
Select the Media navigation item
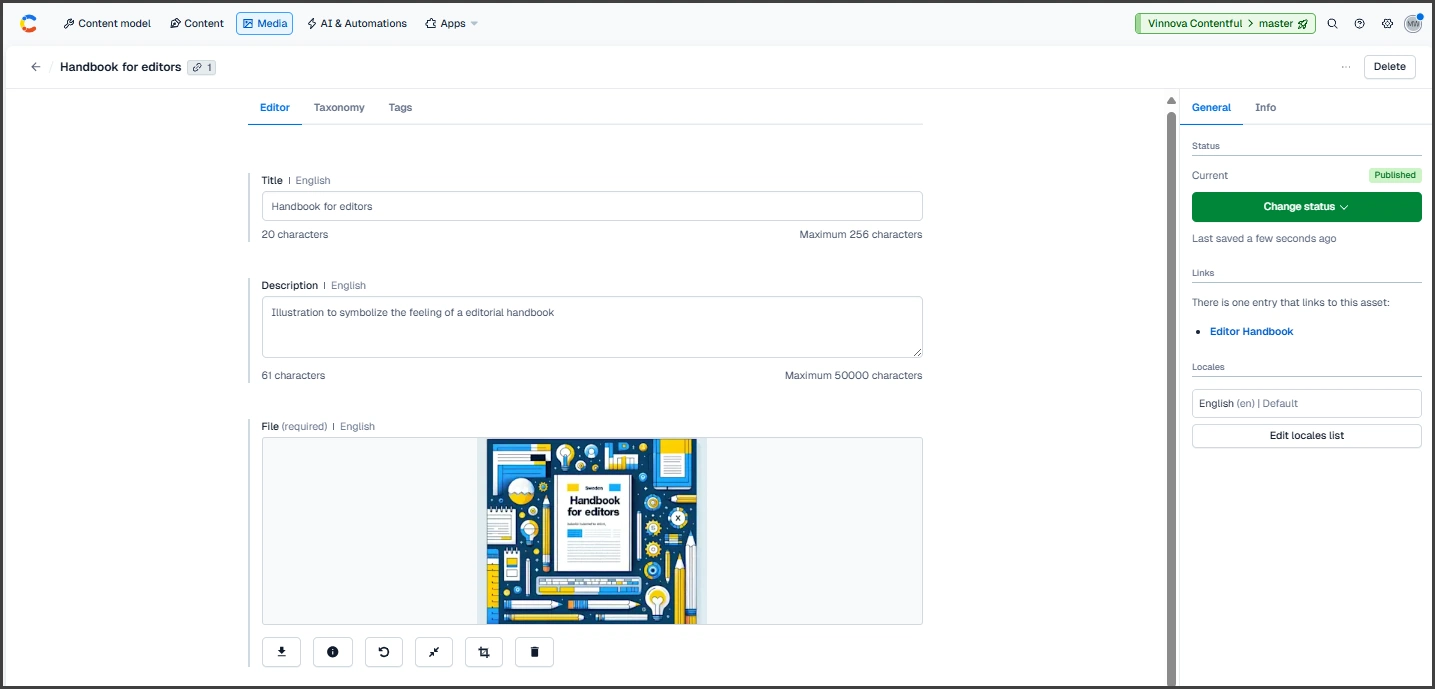click(264, 23)
